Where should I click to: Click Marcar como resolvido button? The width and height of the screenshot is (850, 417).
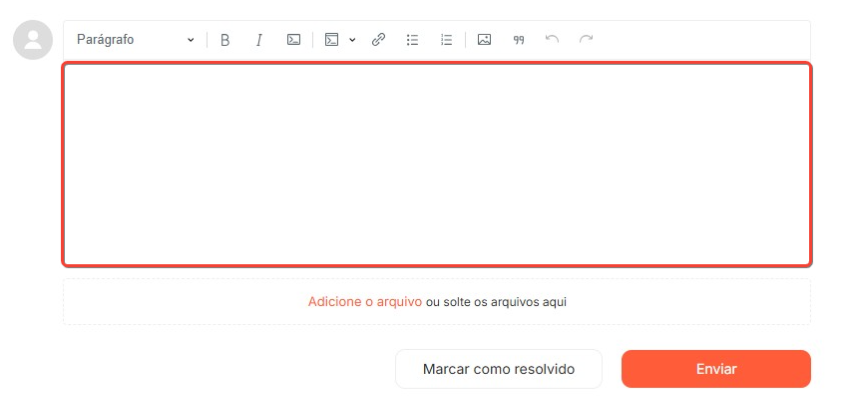tap(499, 369)
